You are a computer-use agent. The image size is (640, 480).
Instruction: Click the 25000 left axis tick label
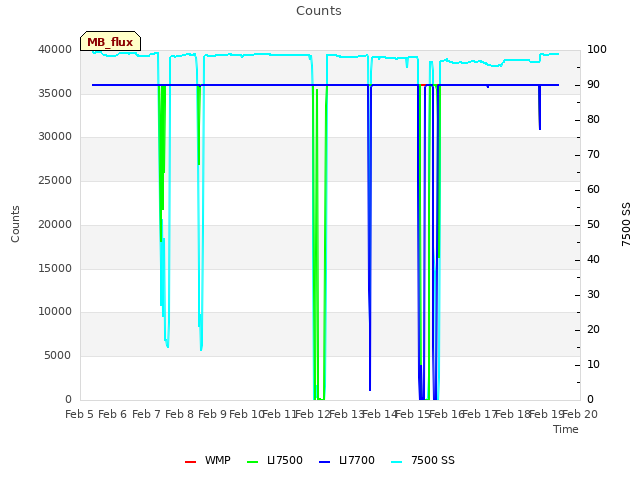tap(55, 181)
